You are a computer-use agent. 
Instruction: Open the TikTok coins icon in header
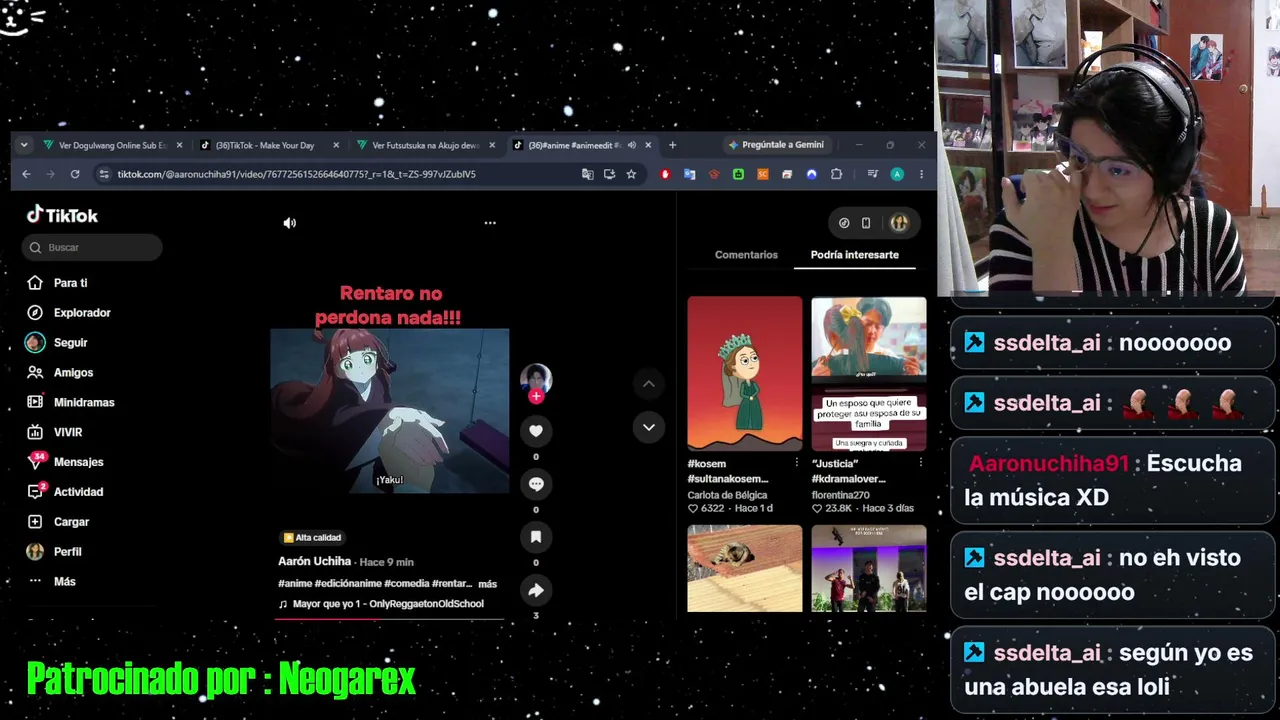coord(844,223)
